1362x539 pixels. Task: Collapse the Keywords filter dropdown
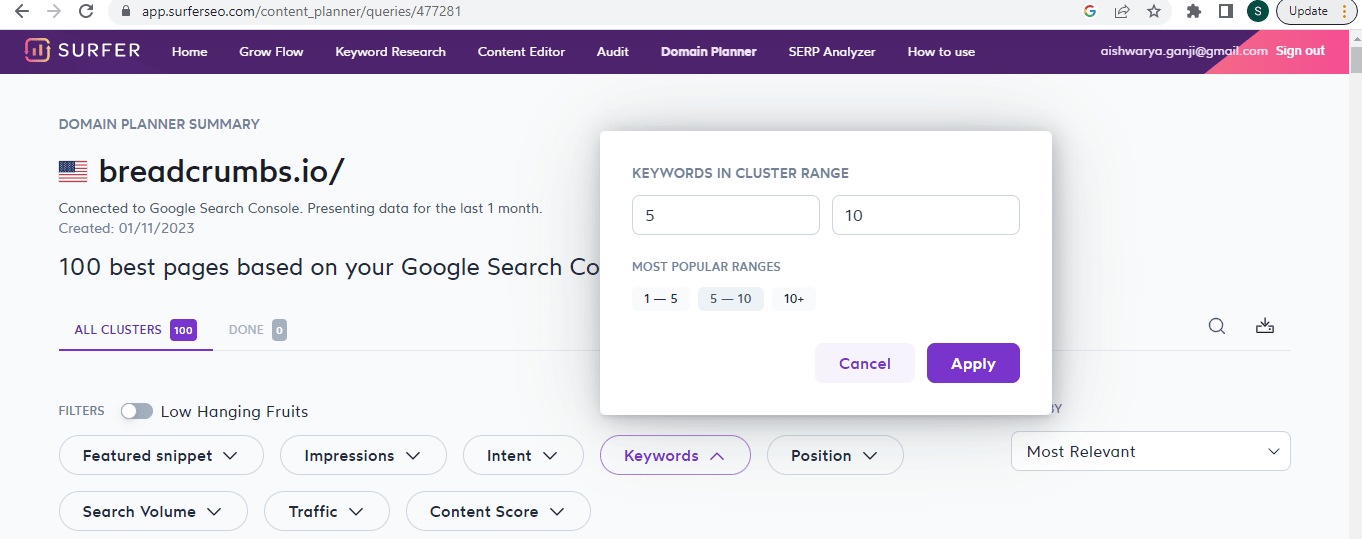675,455
